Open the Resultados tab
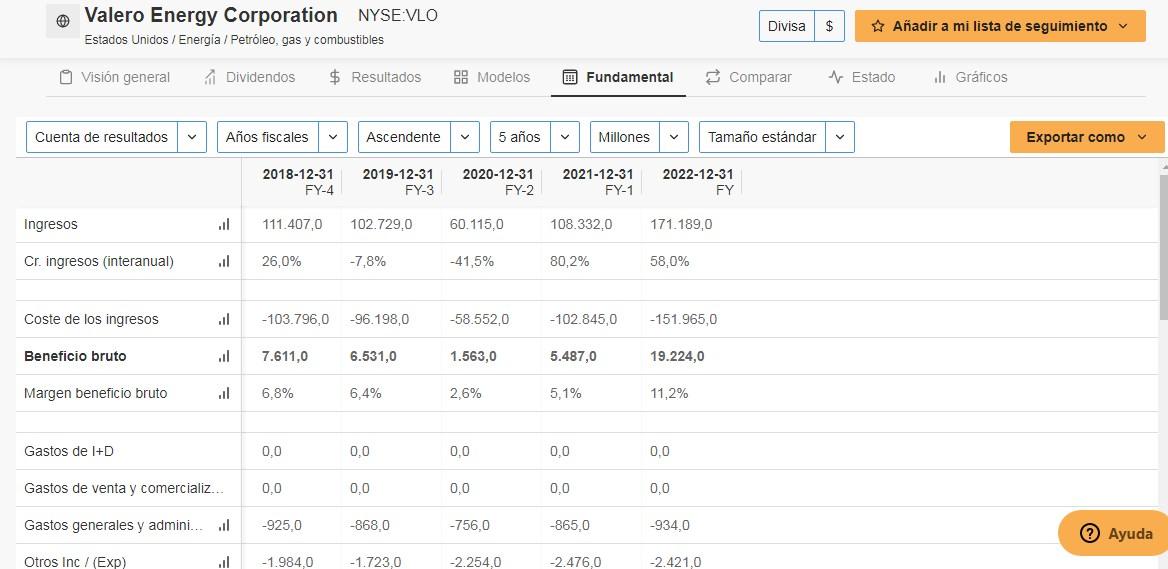 pyautogui.click(x=375, y=77)
